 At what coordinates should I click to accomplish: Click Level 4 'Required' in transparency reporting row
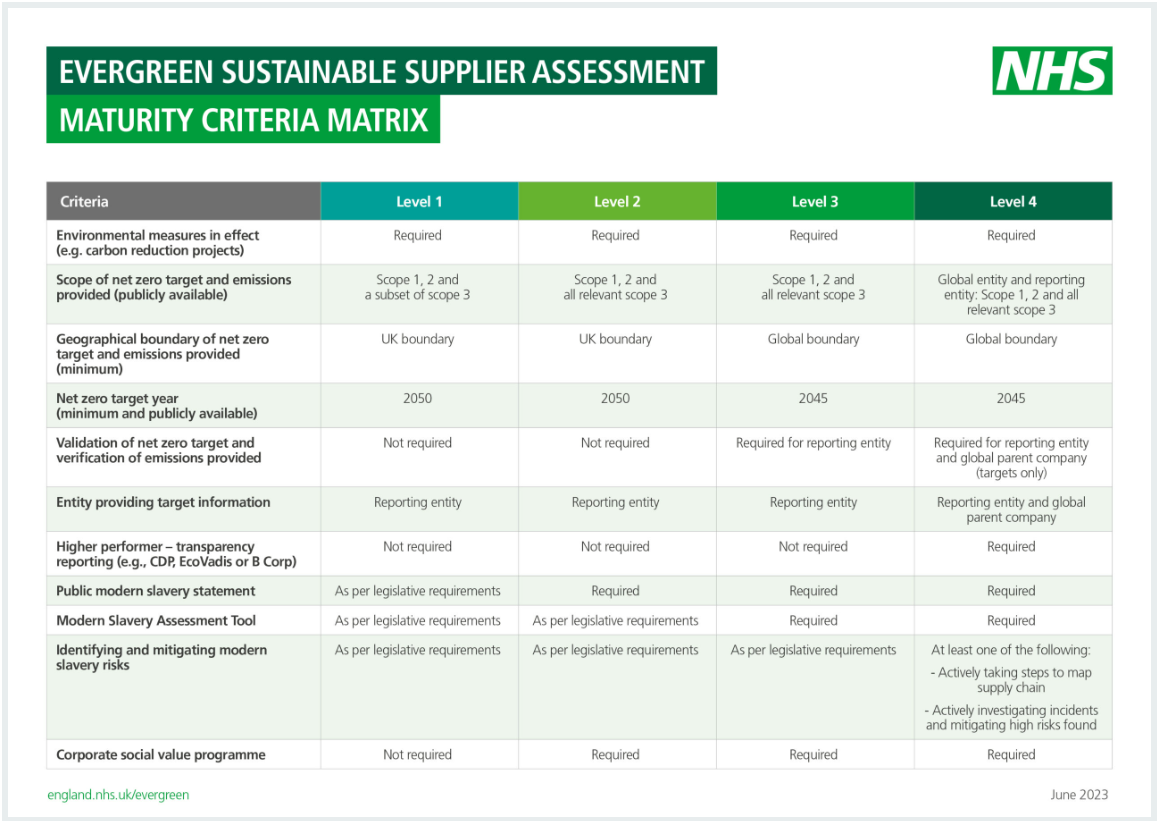[x=1011, y=547]
